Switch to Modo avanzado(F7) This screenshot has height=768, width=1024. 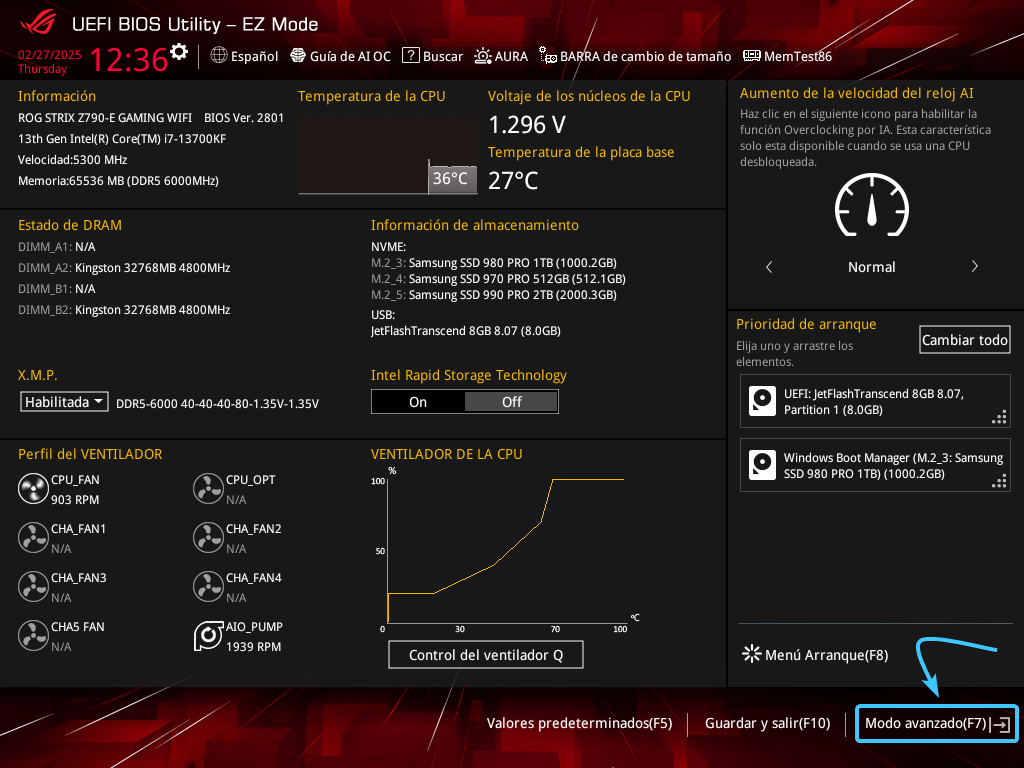click(936, 723)
